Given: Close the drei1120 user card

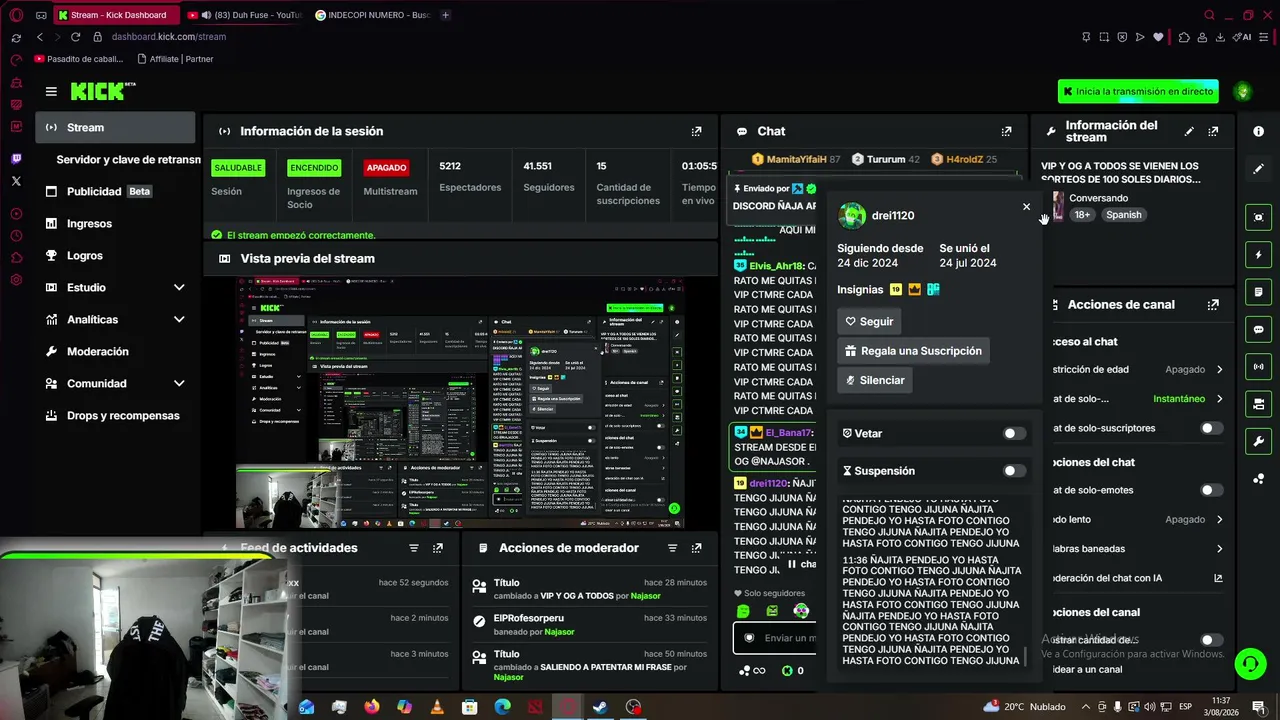Looking at the screenshot, I should (1026, 207).
